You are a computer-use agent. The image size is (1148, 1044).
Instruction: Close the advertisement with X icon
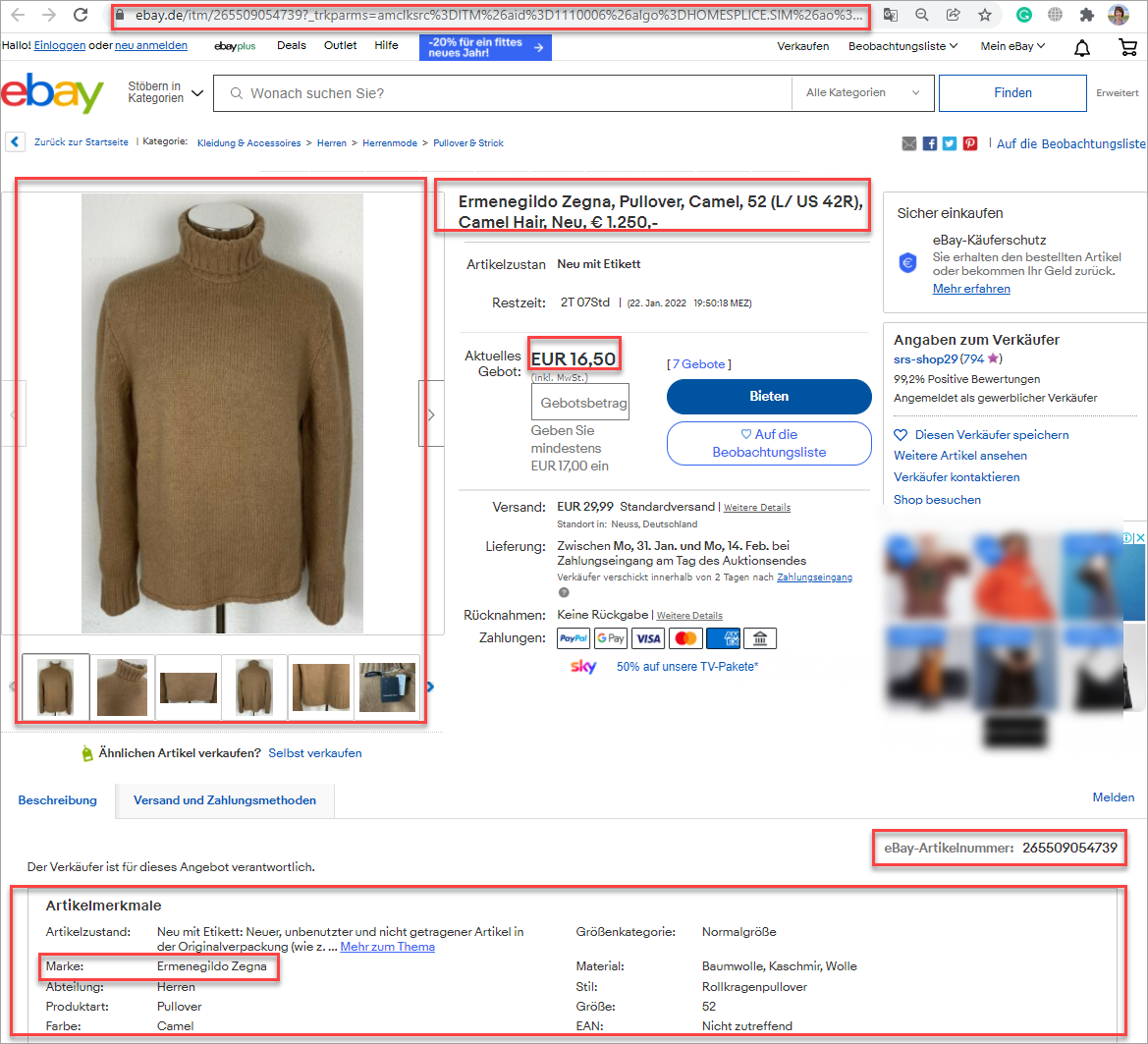(x=1140, y=538)
